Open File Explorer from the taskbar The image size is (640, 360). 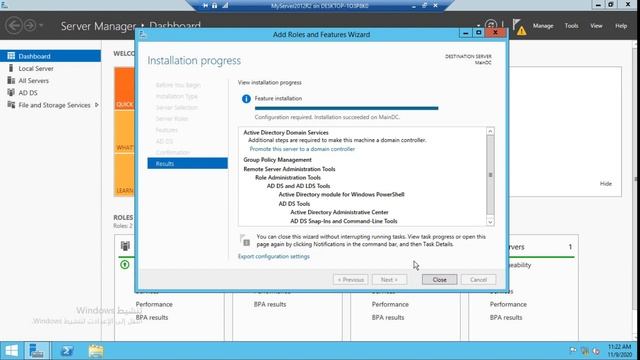click(x=96, y=351)
